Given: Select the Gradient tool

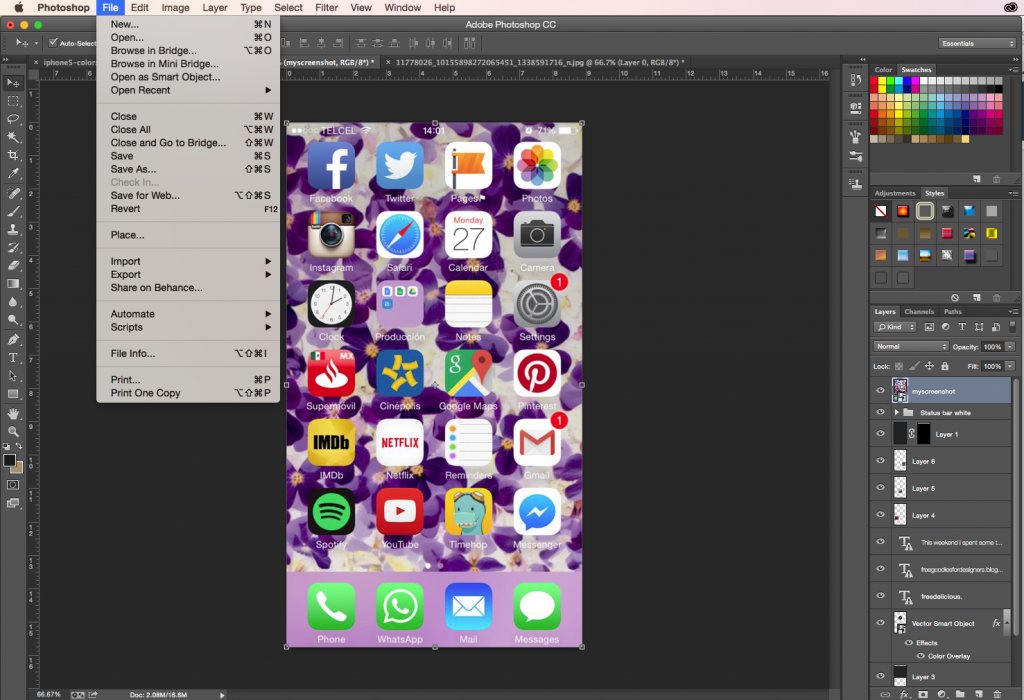Looking at the screenshot, I should coord(13,284).
